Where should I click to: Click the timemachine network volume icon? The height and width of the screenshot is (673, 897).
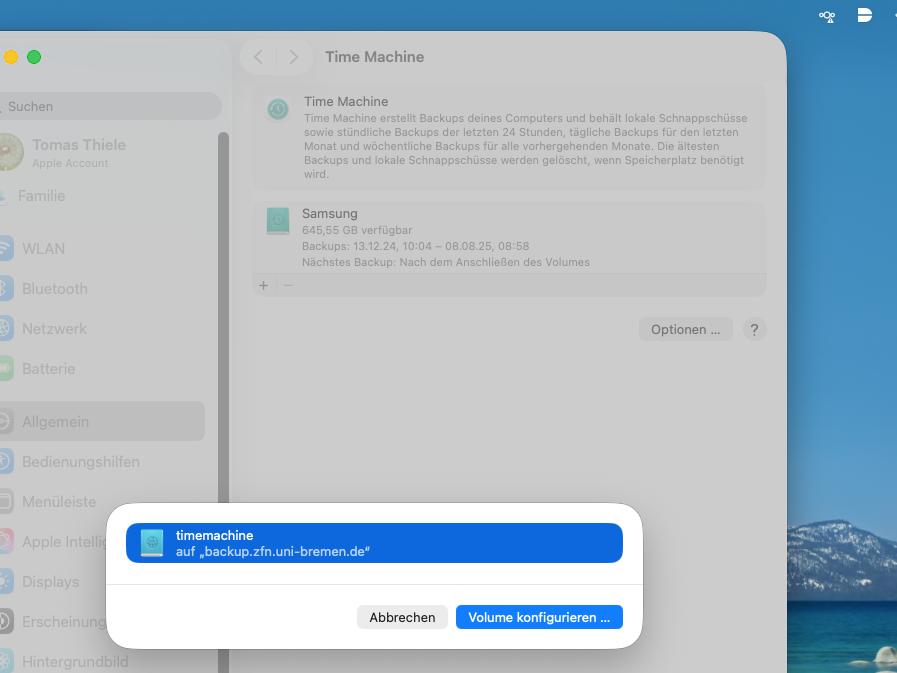tap(152, 543)
